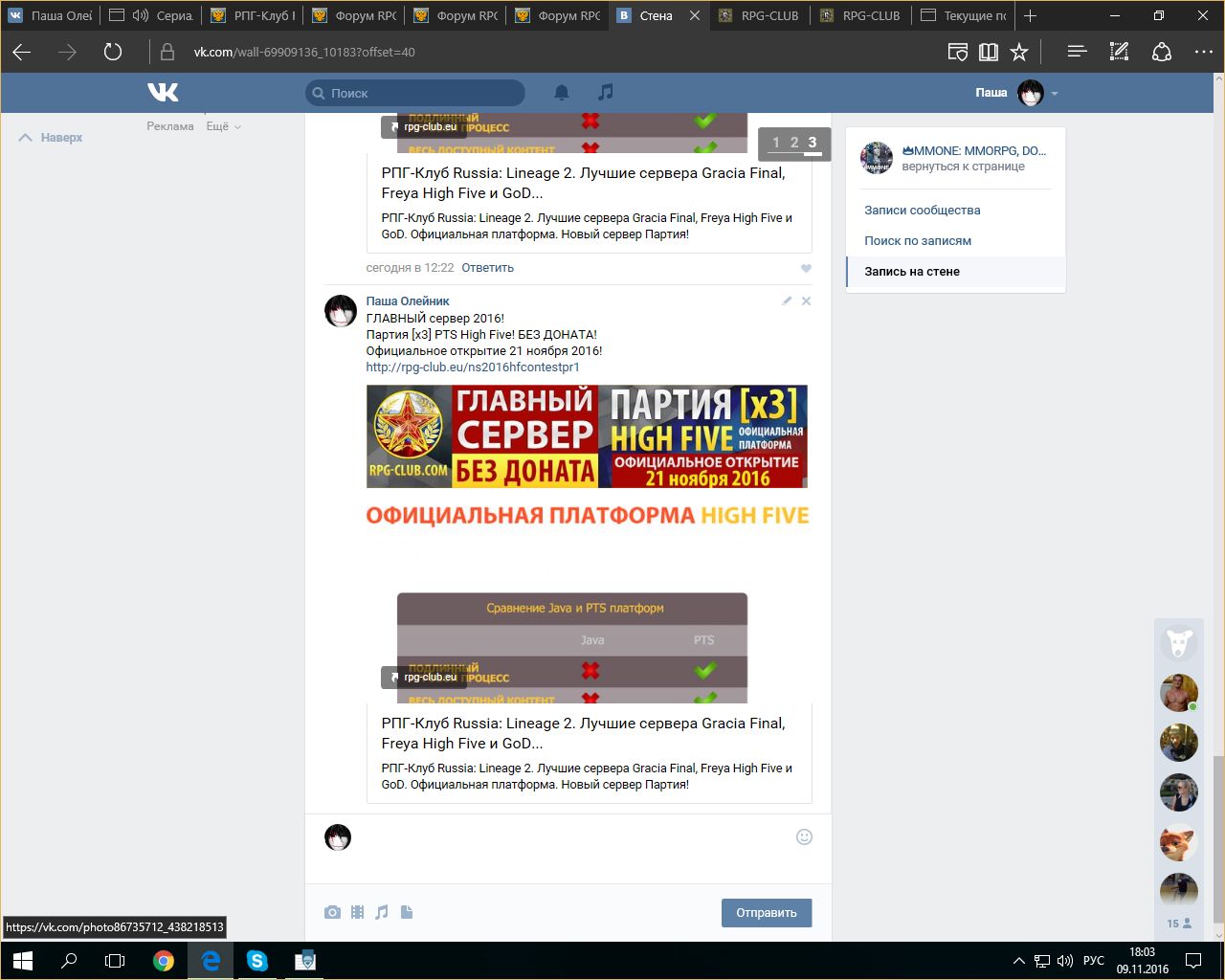The height and width of the screenshot is (980, 1225).
Task: Open Edge's more actions ellipsis menu
Action: [1204, 52]
